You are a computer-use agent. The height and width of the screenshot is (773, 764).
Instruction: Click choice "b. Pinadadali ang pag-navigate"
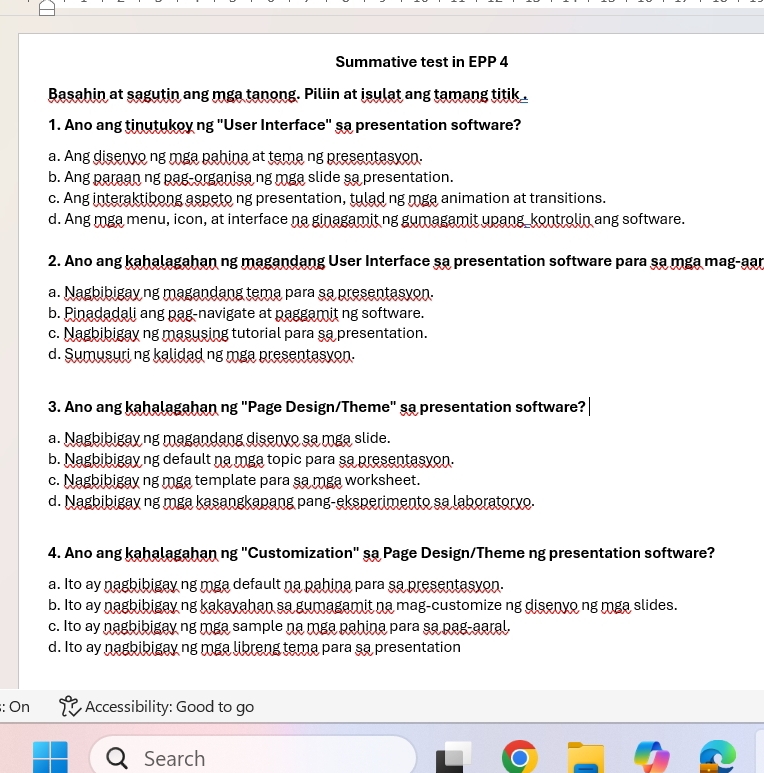click(236, 313)
